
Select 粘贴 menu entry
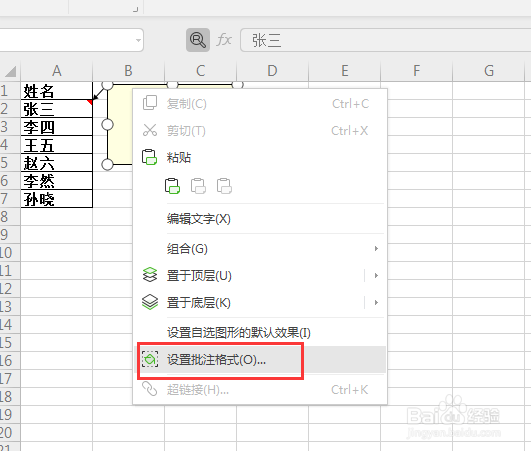[260, 157]
